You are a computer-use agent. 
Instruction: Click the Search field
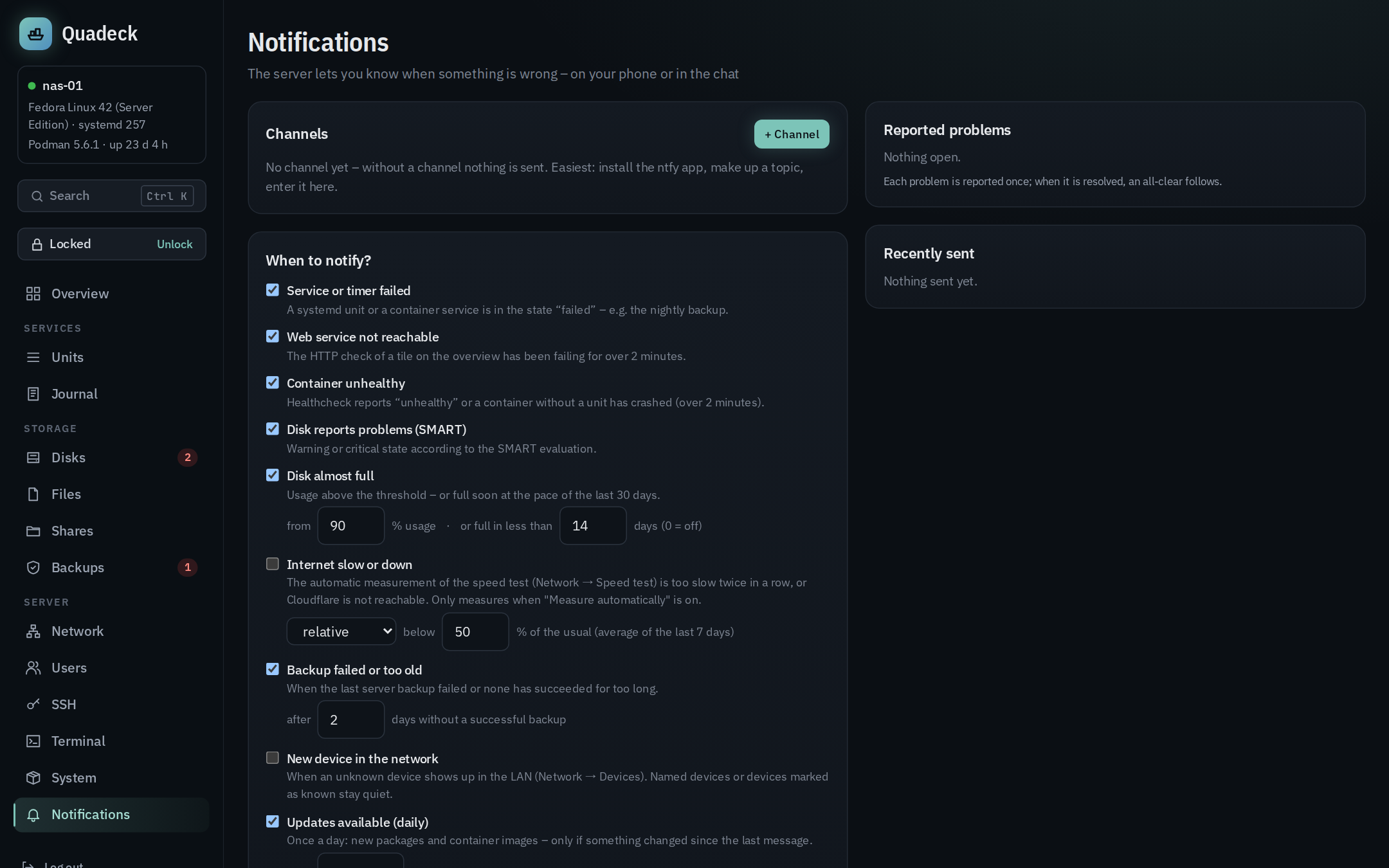(x=112, y=196)
